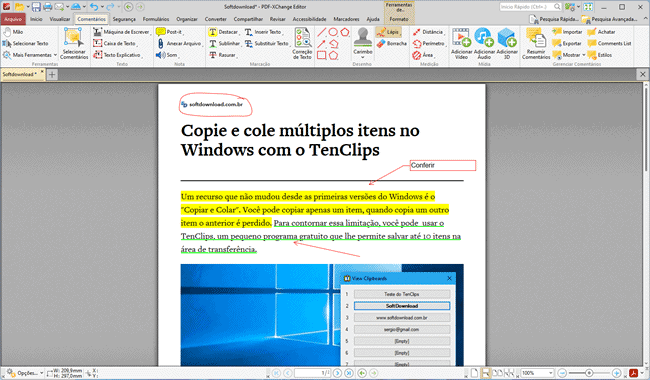Choose Máquina de Escrever tool

coord(121,32)
